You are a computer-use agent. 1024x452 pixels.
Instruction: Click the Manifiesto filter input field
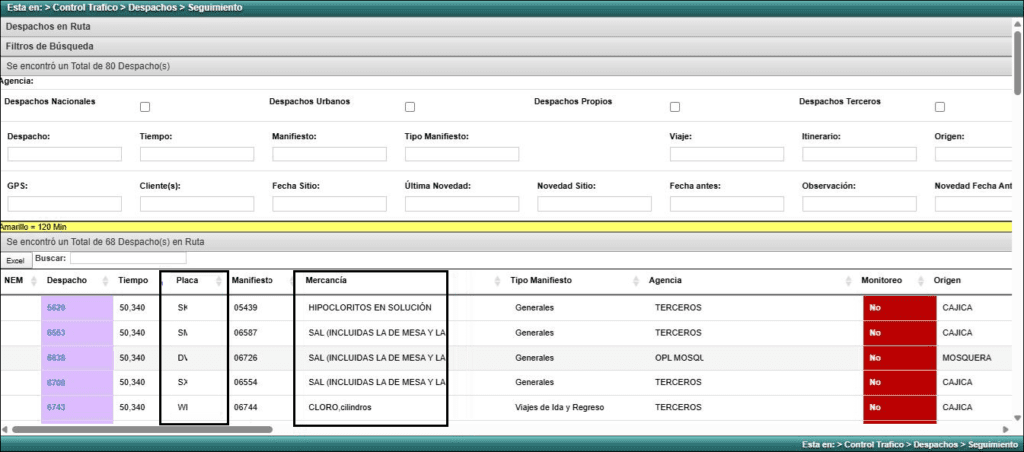329,154
